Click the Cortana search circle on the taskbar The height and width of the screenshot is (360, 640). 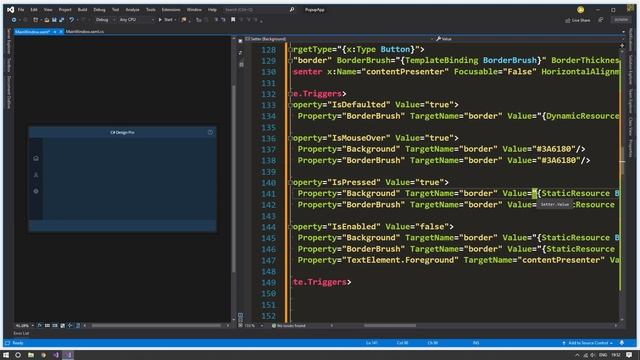pos(18,355)
